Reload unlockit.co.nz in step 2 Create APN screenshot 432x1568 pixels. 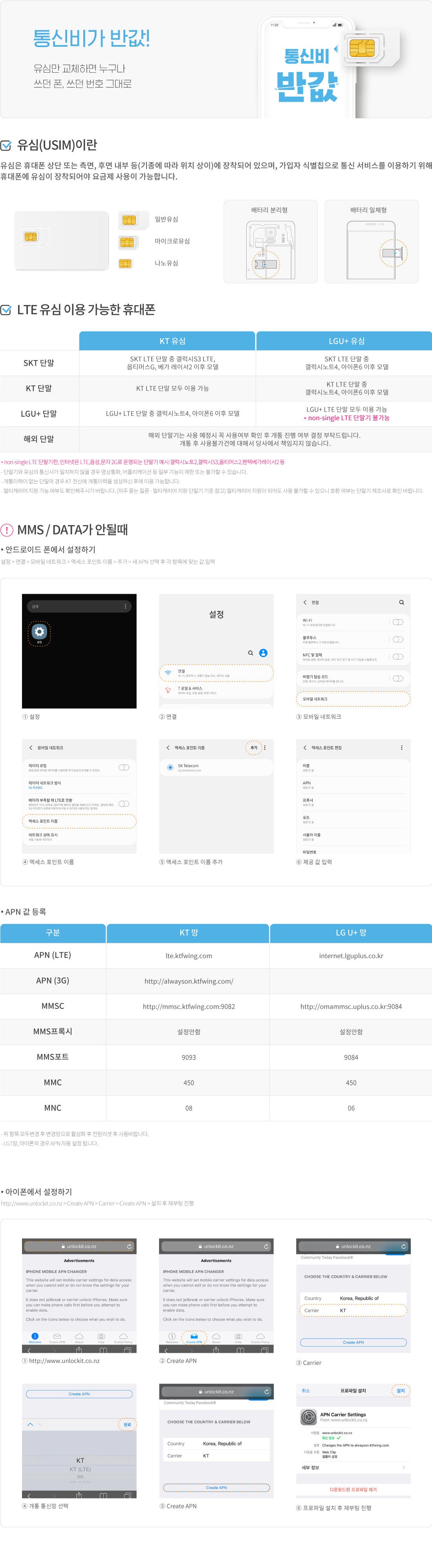pos(266,1247)
